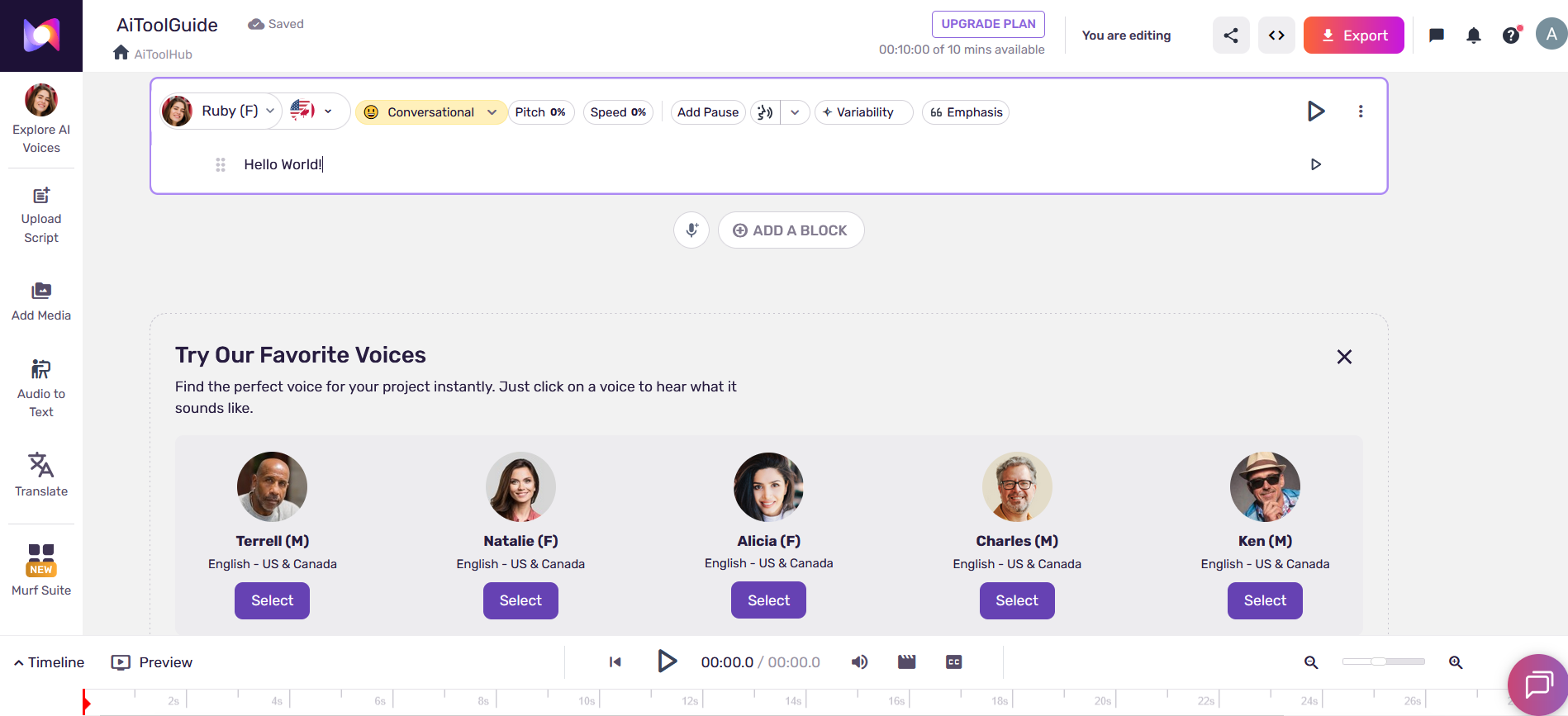
Task: Open block options three-dot menu
Action: tap(1360, 111)
